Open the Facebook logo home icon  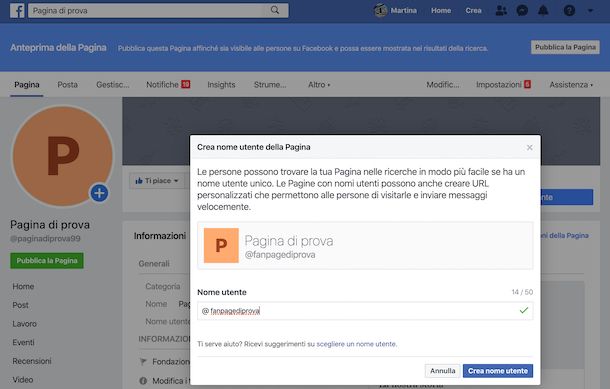(18, 11)
